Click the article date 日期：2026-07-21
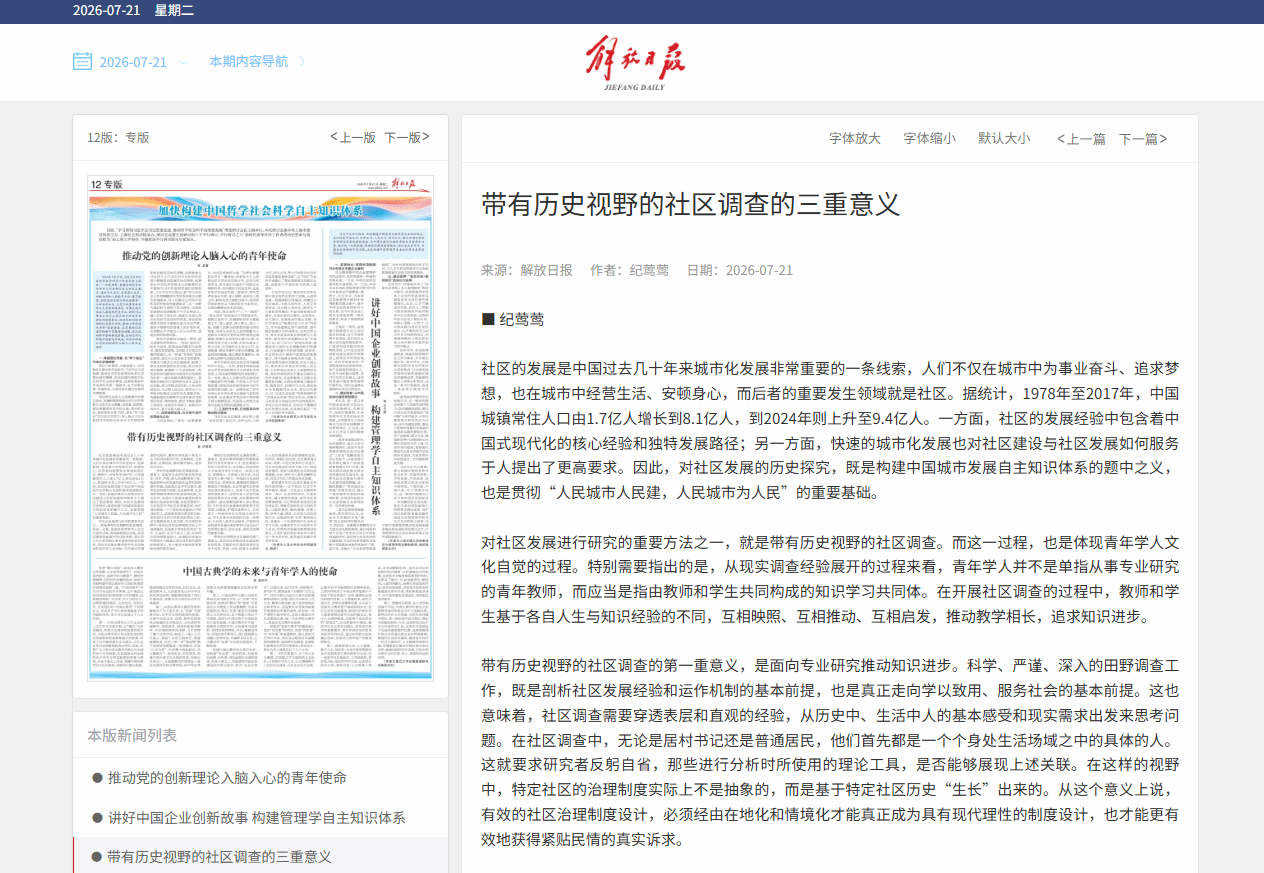Image resolution: width=1264 pixels, height=873 pixels. pyautogui.click(x=740, y=270)
